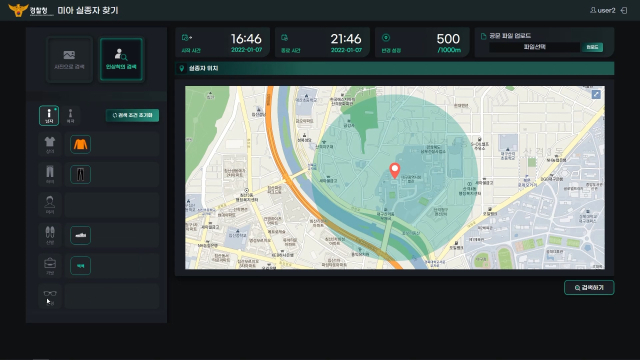Select the female gender option
Viewport: 640px width, 360px height.
70,116
